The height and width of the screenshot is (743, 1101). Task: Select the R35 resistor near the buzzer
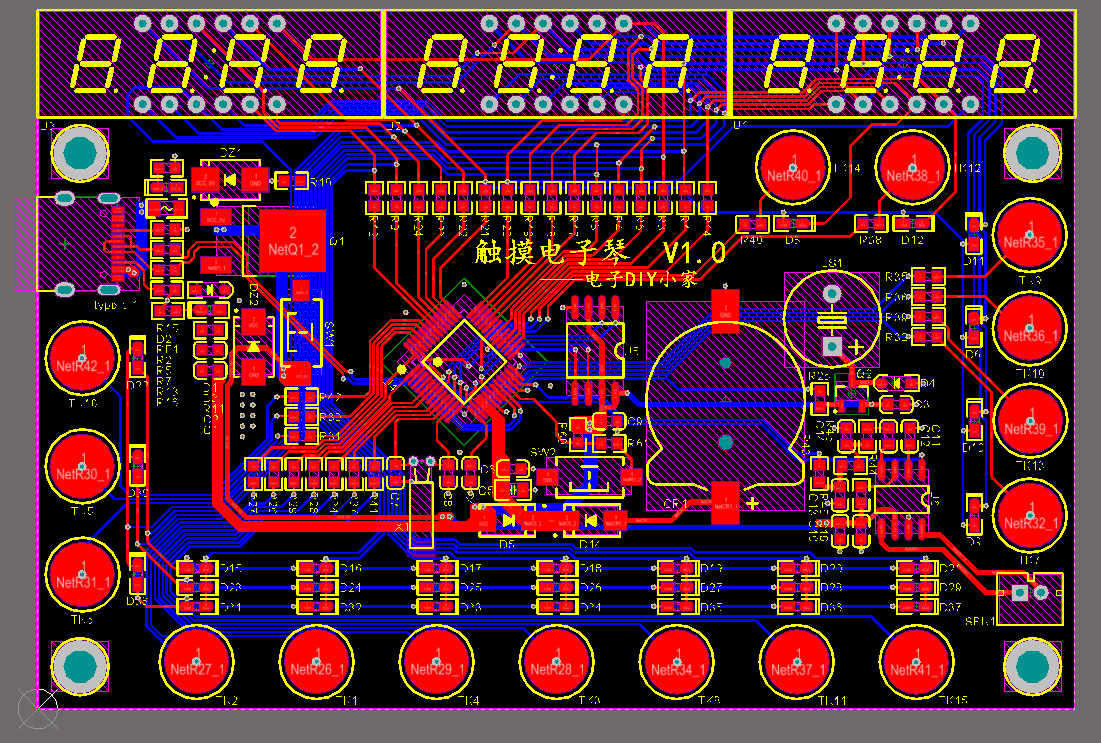click(928, 277)
